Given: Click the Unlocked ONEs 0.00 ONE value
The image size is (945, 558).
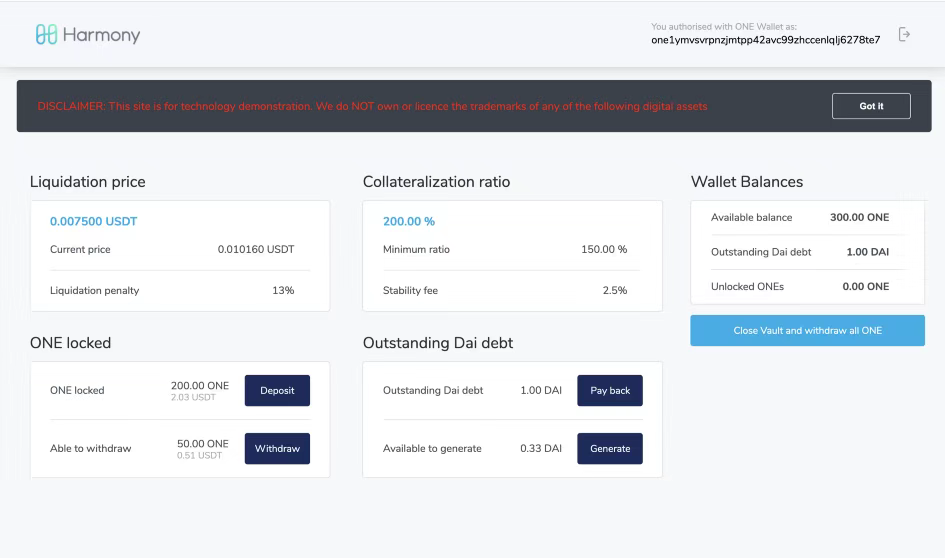Looking at the screenshot, I should tap(865, 286).
